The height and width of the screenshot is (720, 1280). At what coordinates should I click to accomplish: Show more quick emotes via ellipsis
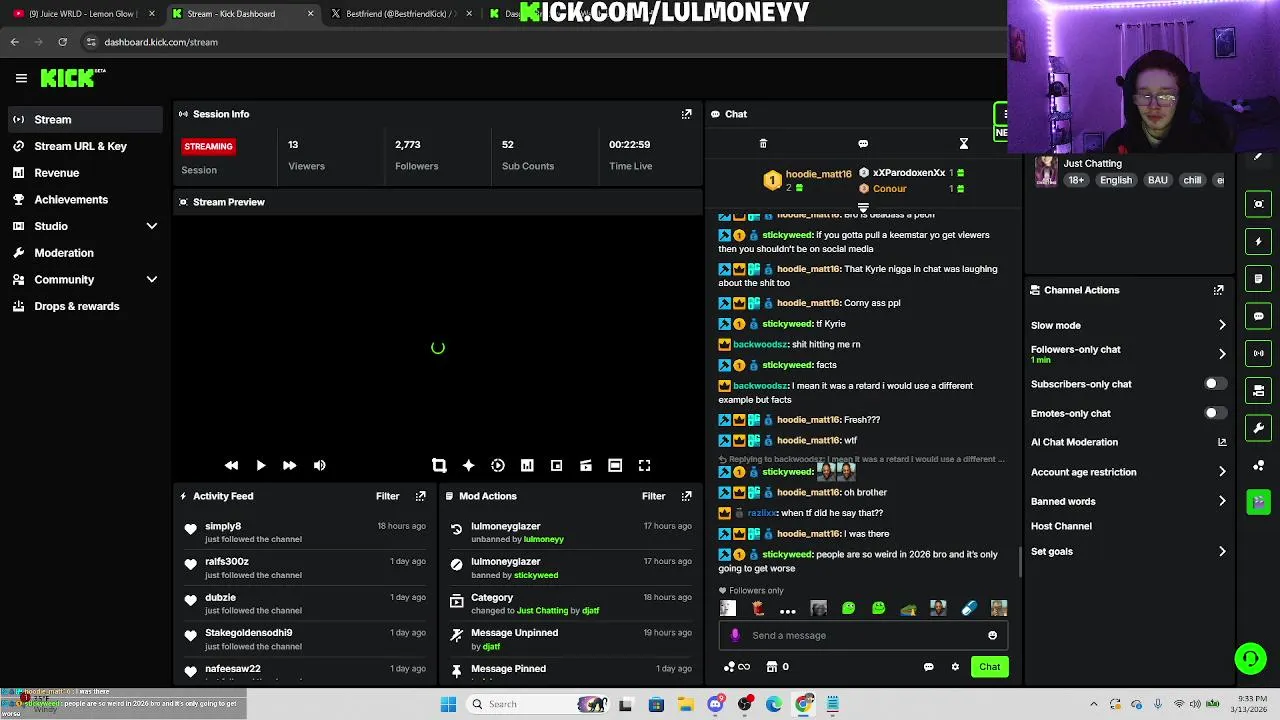[x=788, y=608]
